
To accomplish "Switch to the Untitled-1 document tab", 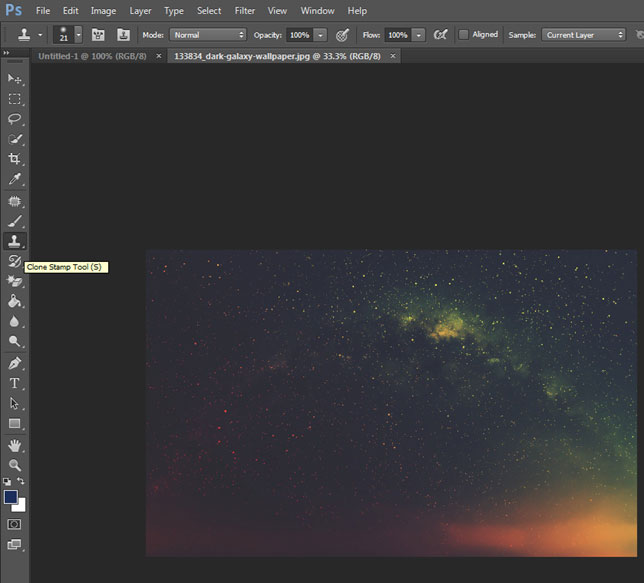I will 89,56.
